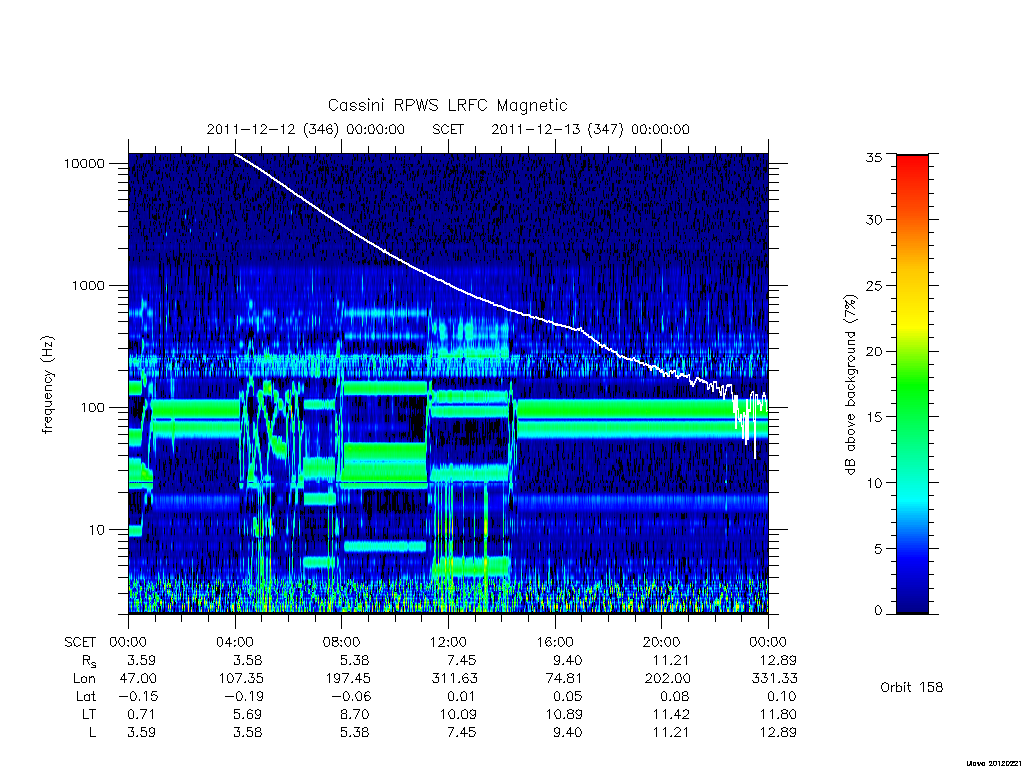Click the 'L' row label
The image size is (1024, 768).
coord(92,732)
